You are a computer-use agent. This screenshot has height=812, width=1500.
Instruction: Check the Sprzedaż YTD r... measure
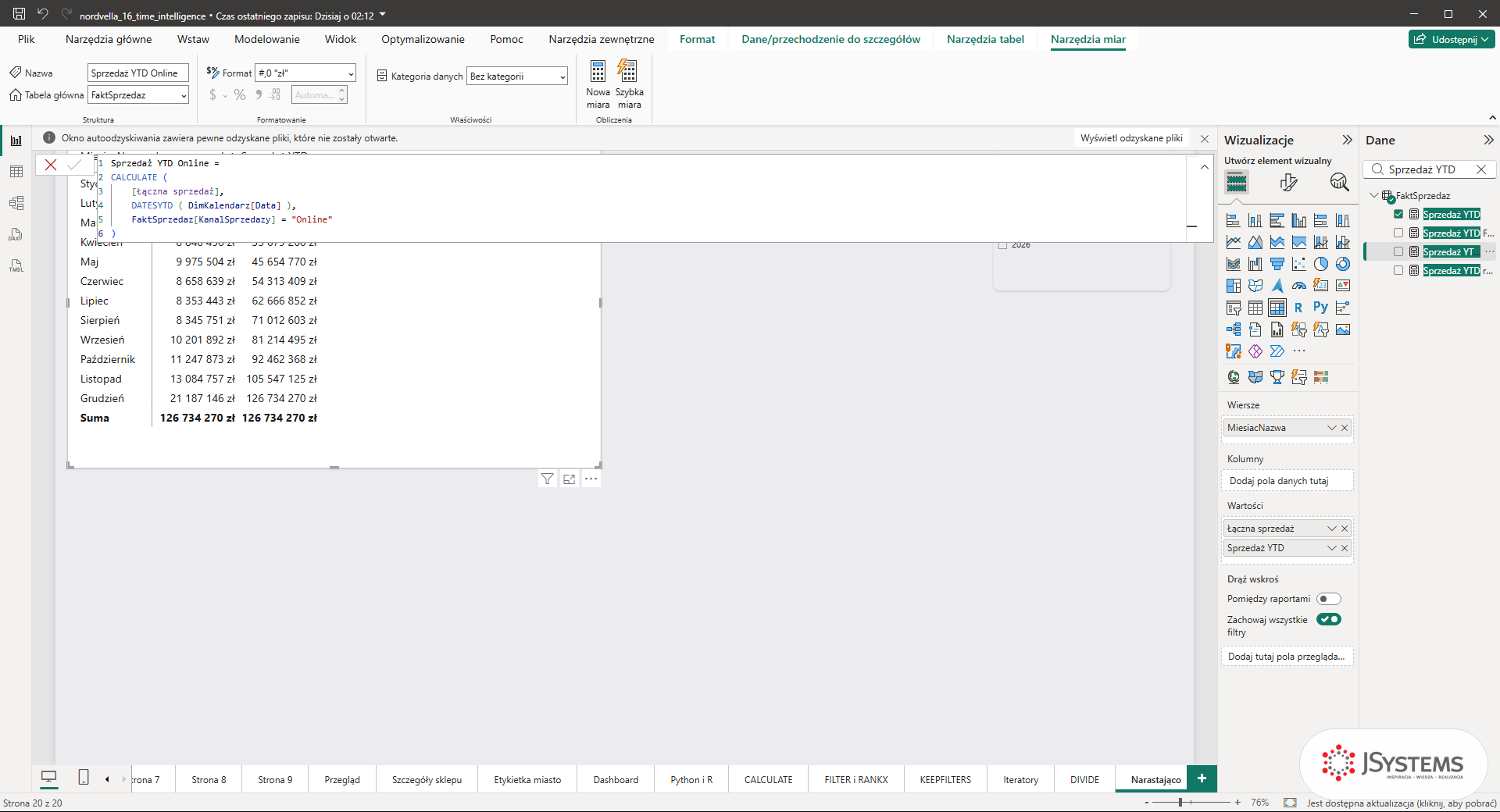[x=1398, y=270]
